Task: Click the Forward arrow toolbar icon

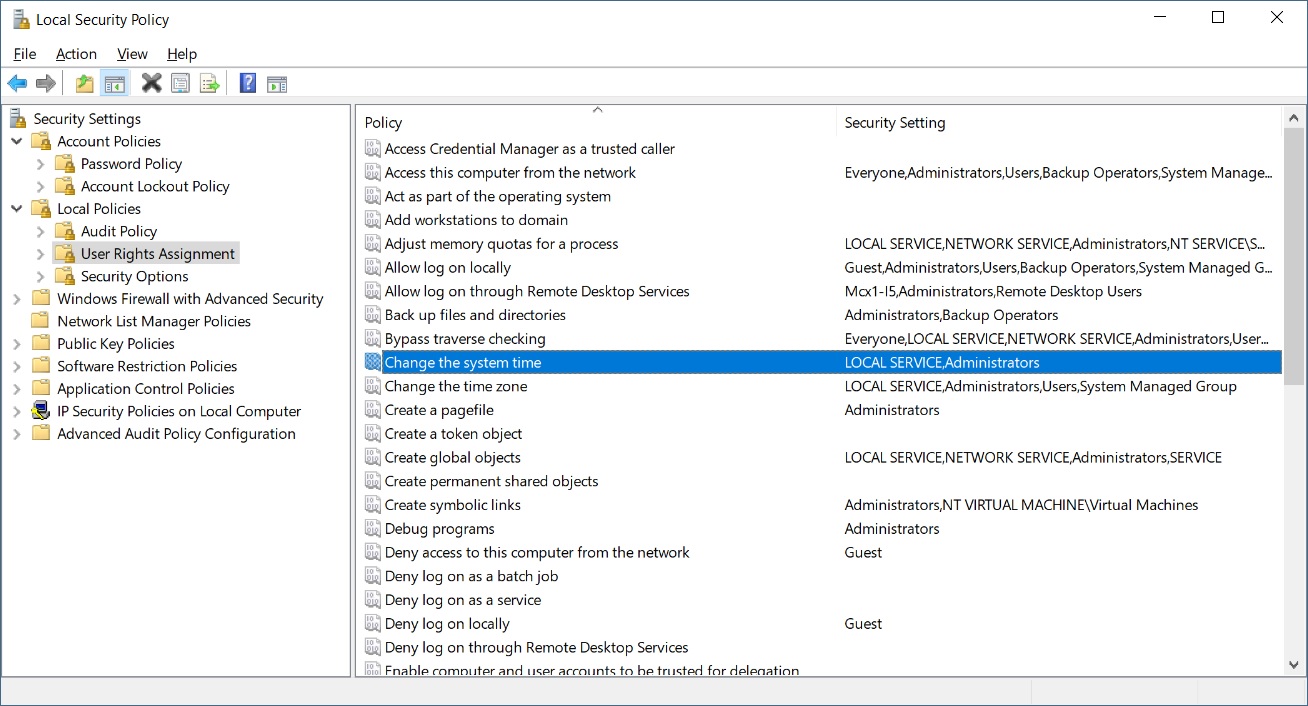Action: pyautogui.click(x=45, y=84)
